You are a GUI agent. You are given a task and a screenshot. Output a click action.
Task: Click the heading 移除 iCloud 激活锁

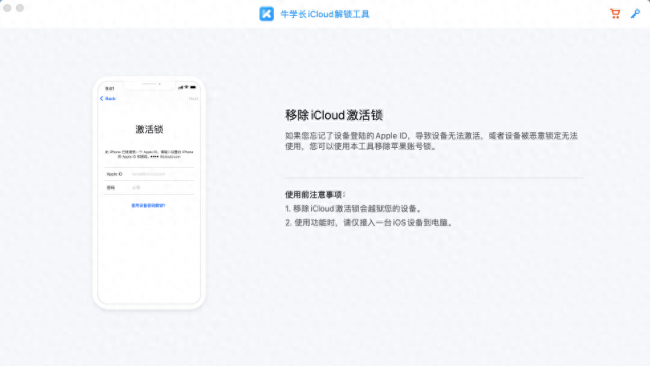334,115
